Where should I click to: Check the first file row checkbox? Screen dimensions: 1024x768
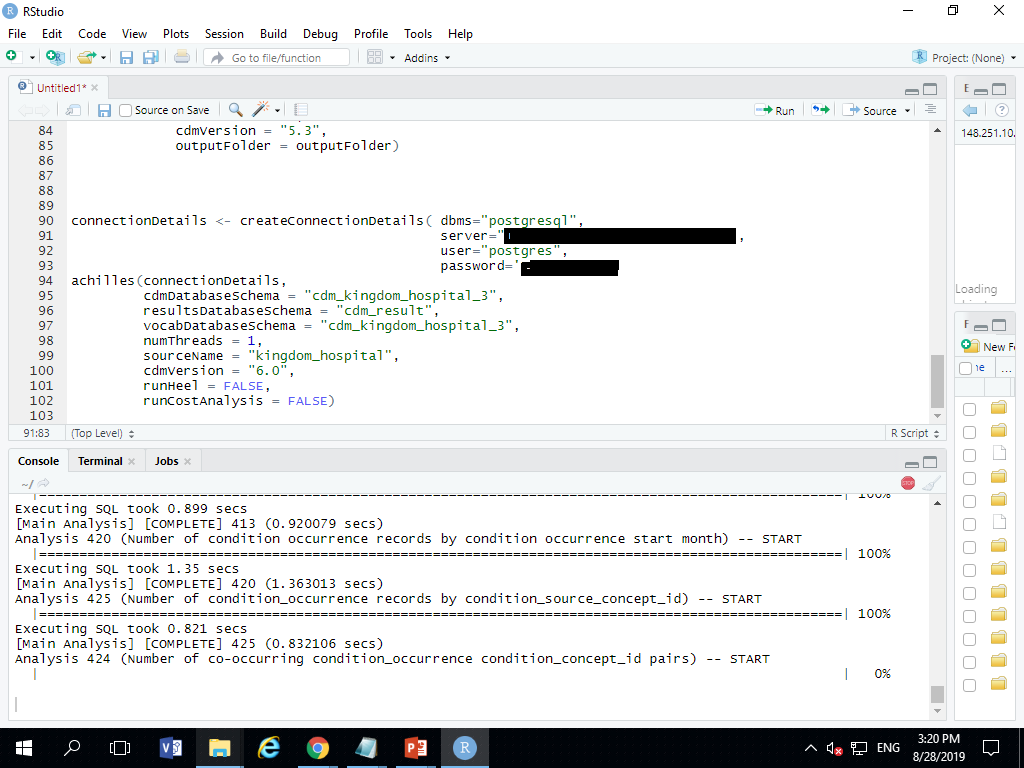coord(969,409)
